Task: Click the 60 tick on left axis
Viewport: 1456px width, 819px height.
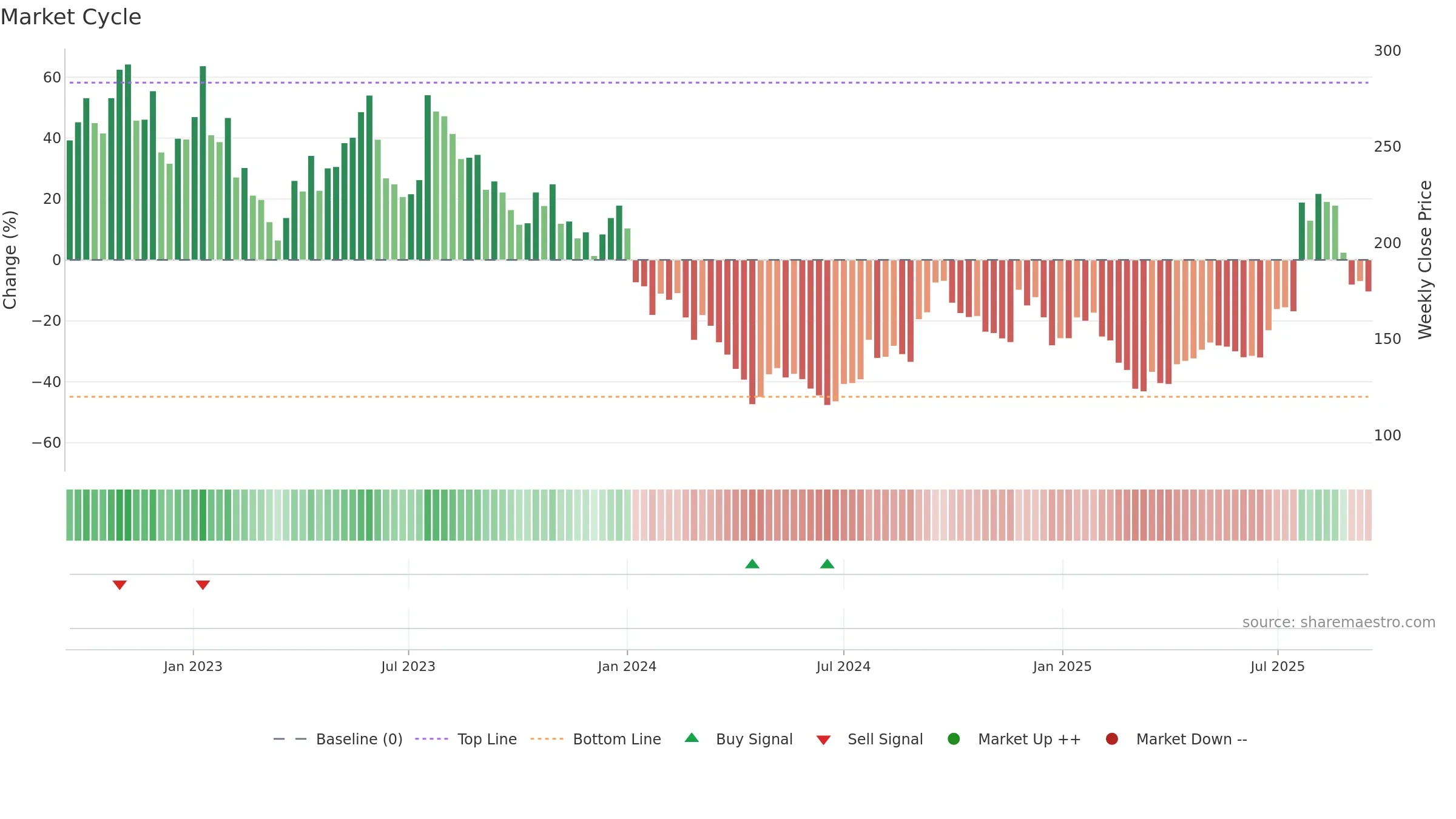Action: [52, 78]
